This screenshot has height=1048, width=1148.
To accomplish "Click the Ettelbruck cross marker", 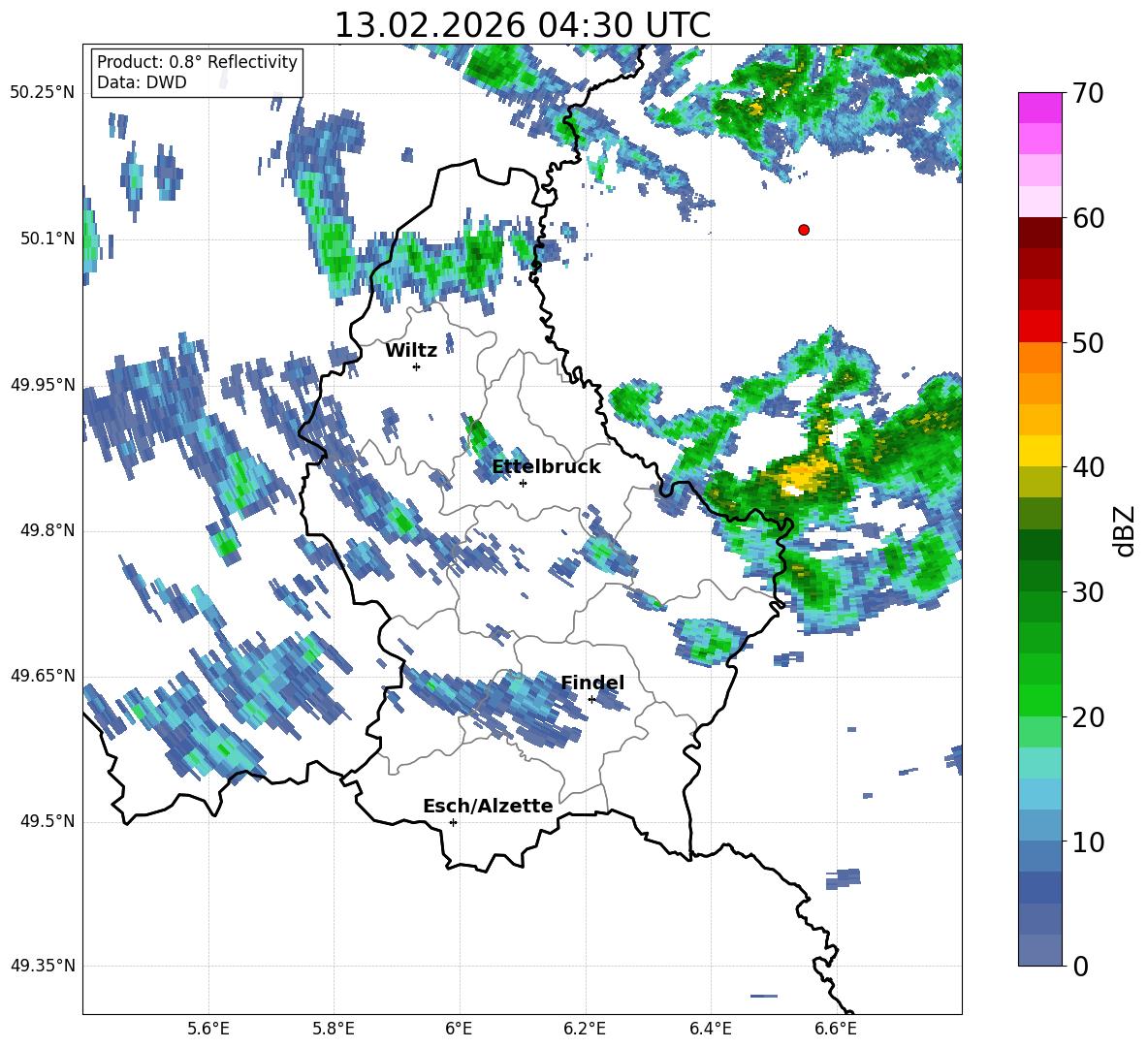I will pyautogui.click(x=523, y=483).
